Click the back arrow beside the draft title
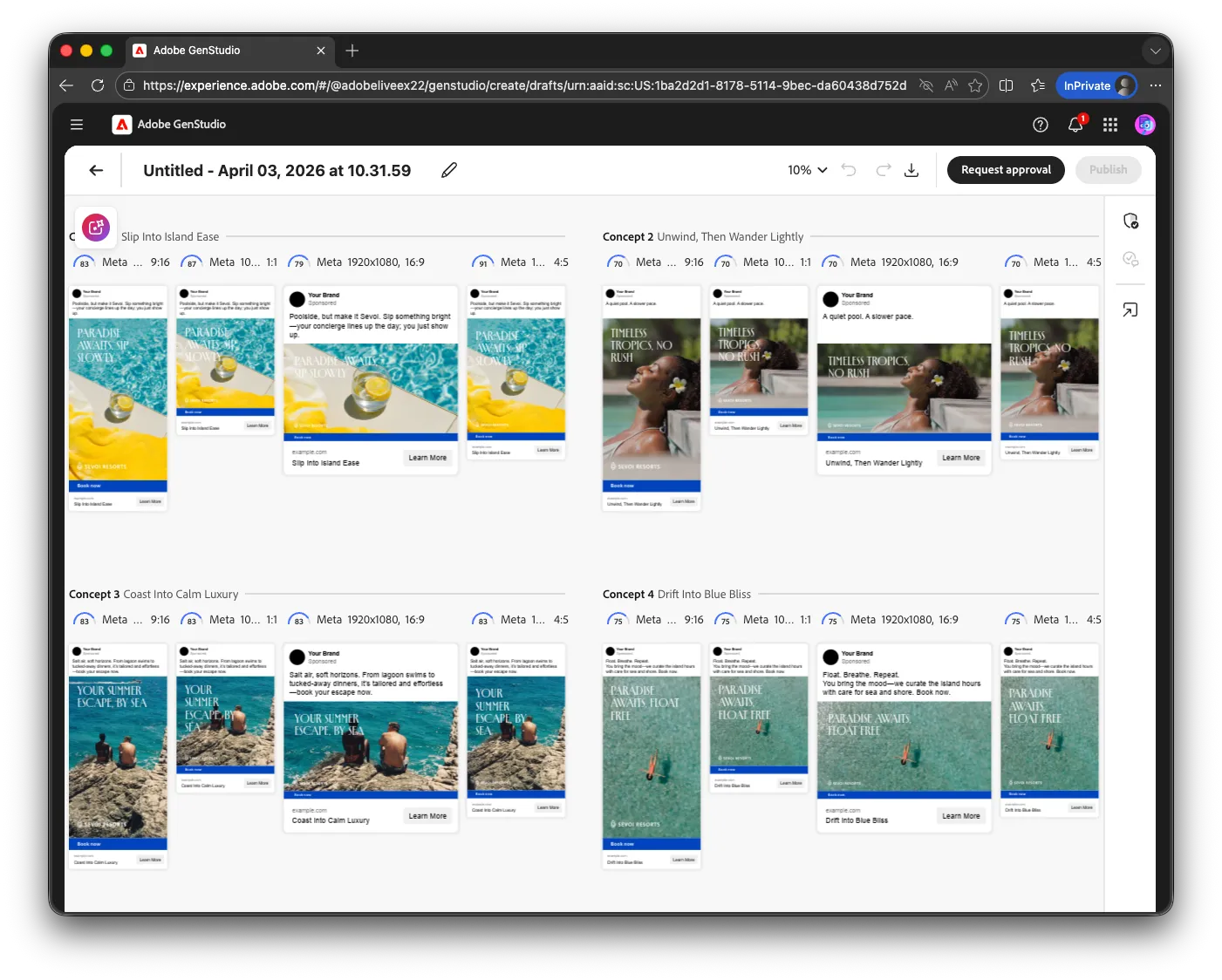 tap(96, 170)
